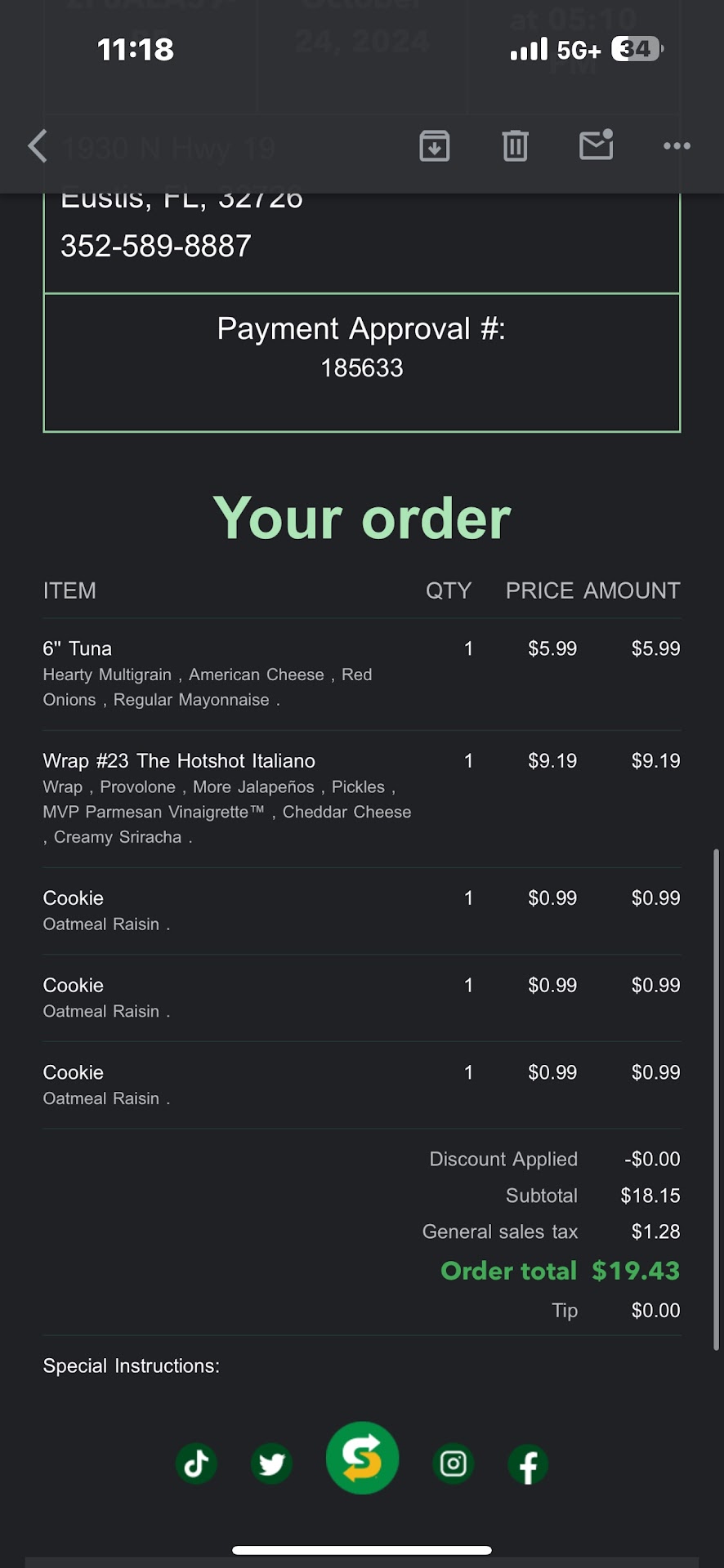The width and height of the screenshot is (724, 1568).
Task: Tap the 6" Tuna item row
Action: (78, 648)
